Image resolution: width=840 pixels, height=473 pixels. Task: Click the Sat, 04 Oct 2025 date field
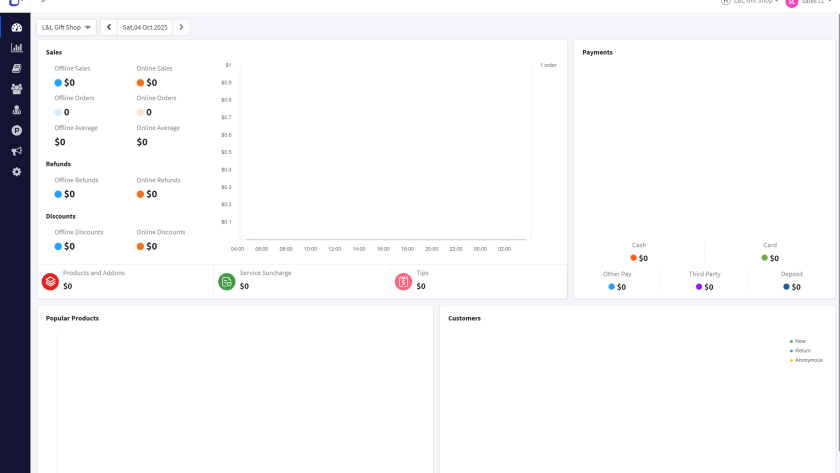tap(145, 27)
